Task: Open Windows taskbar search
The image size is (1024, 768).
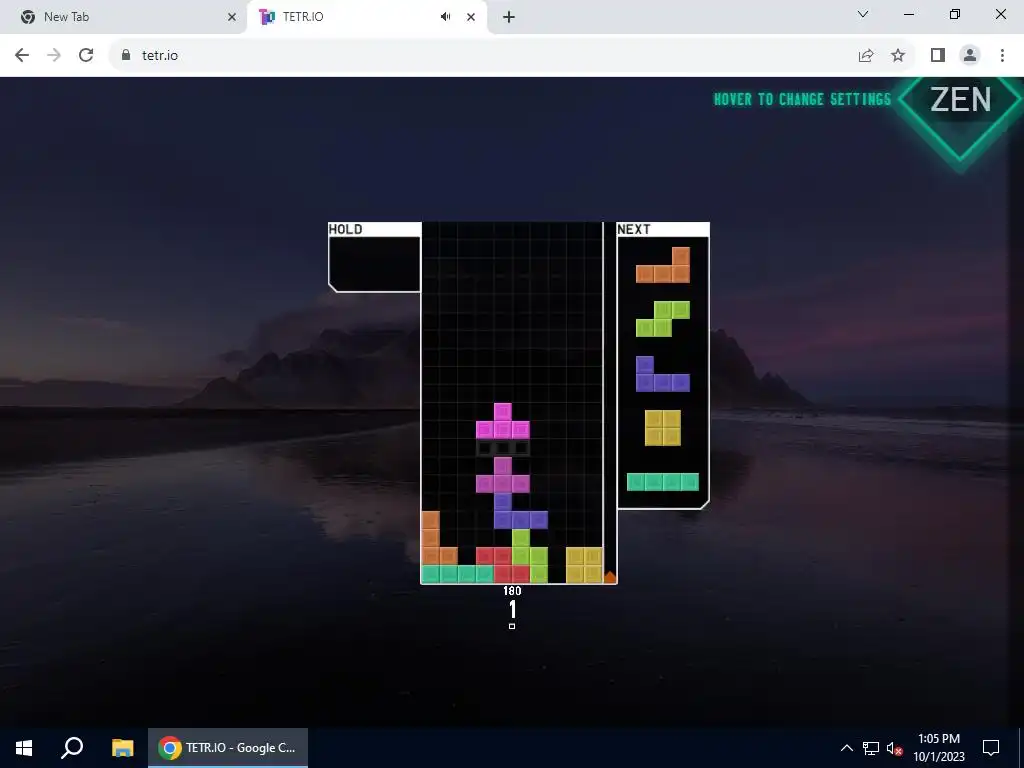Action: coord(72,748)
